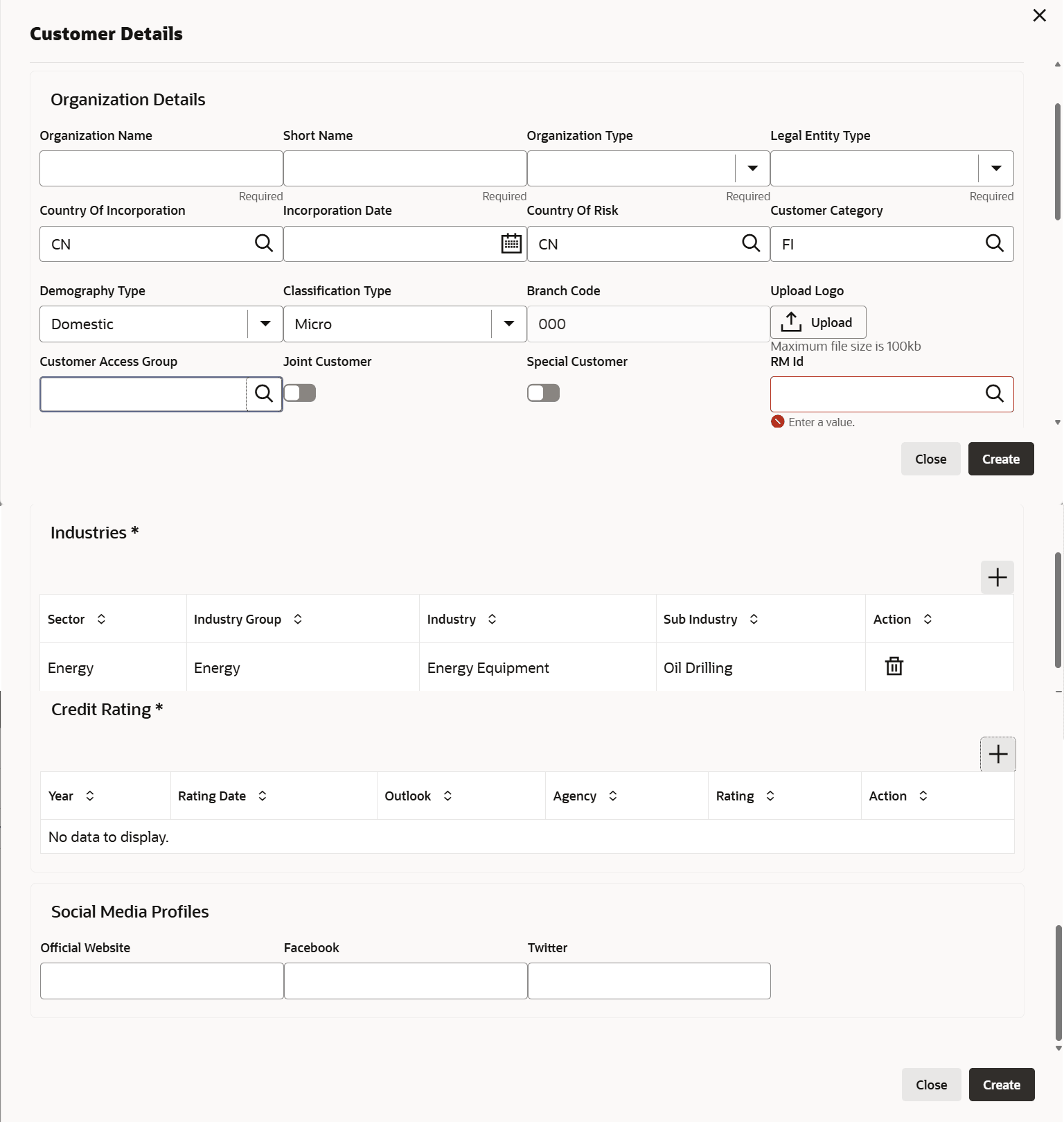Image resolution: width=1064 pixels, height=1122 pixels.
Task: Open Country Of Incorporation search lookup
Action: tap(264, 243)
